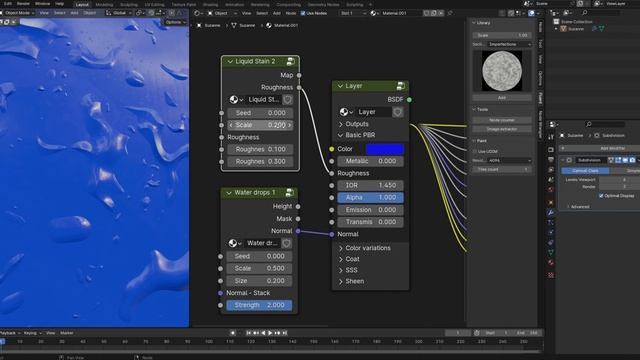The image size is (640, 360).
Task: Toggle the Use Nodes checkbox
Action: coord(303,13)
